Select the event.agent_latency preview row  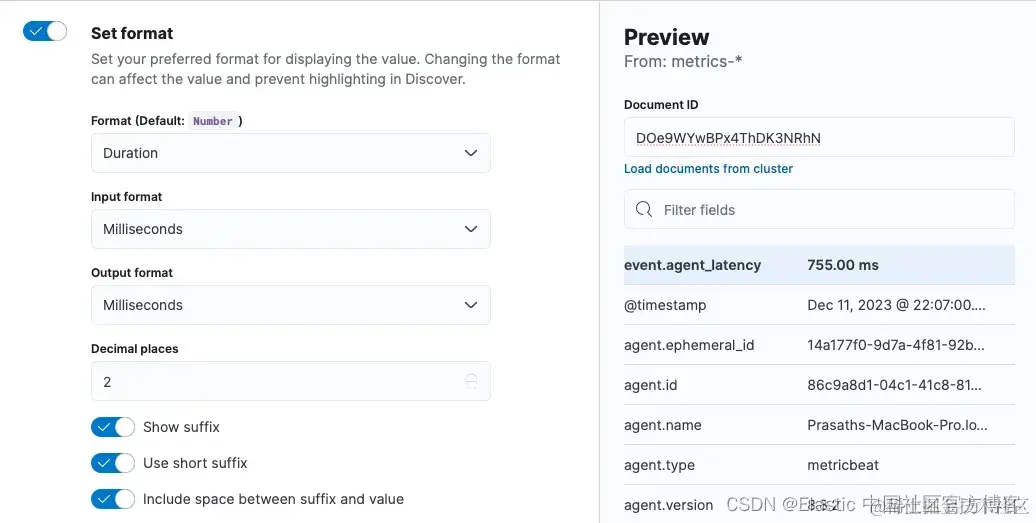[818, 265]
